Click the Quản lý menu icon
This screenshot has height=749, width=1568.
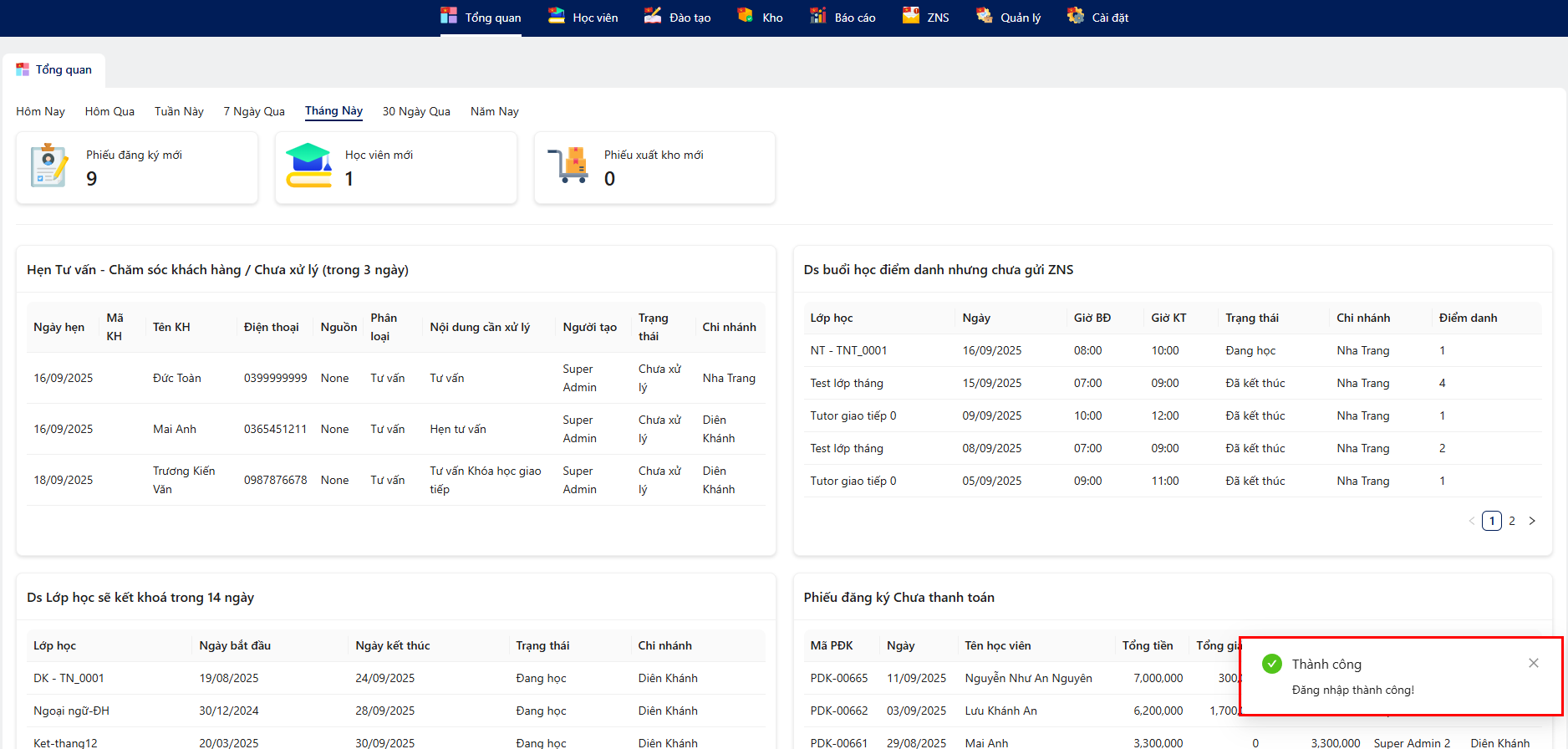pos(985,16)
